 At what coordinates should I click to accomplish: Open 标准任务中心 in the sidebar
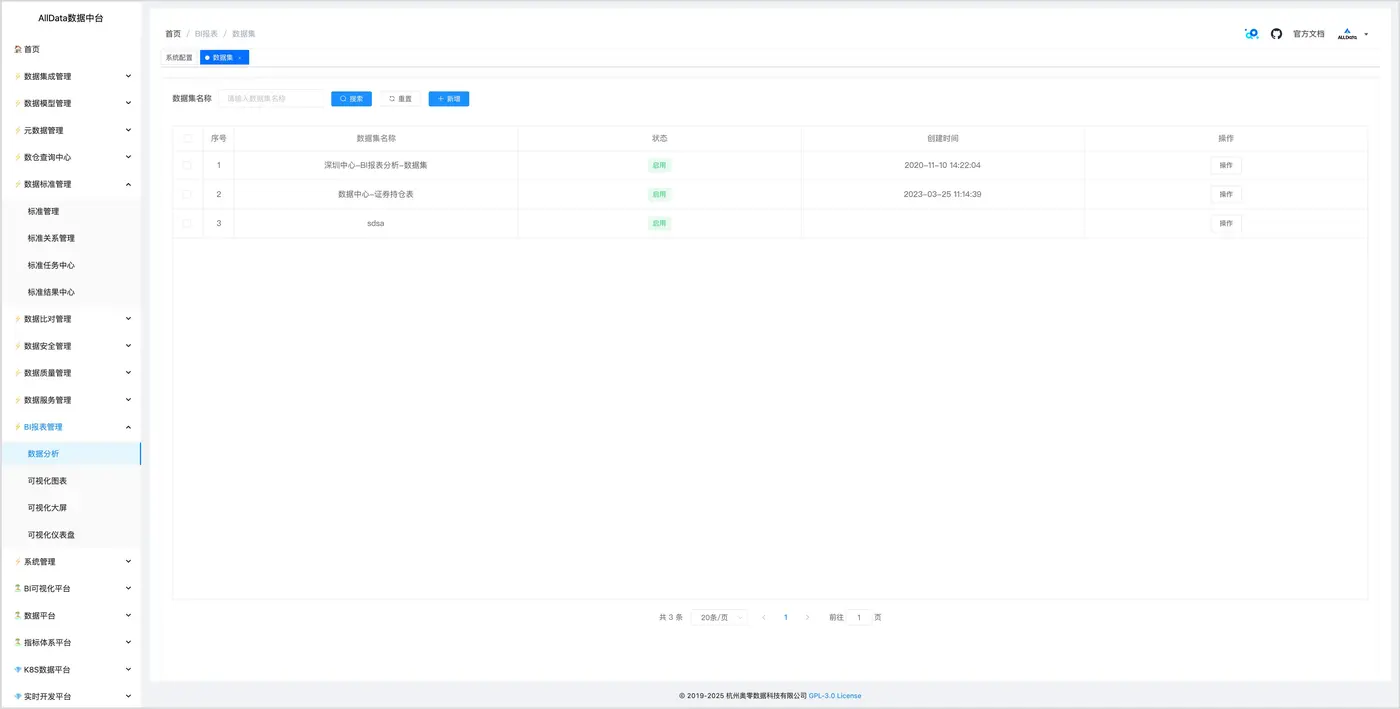(x=51, y=265)
